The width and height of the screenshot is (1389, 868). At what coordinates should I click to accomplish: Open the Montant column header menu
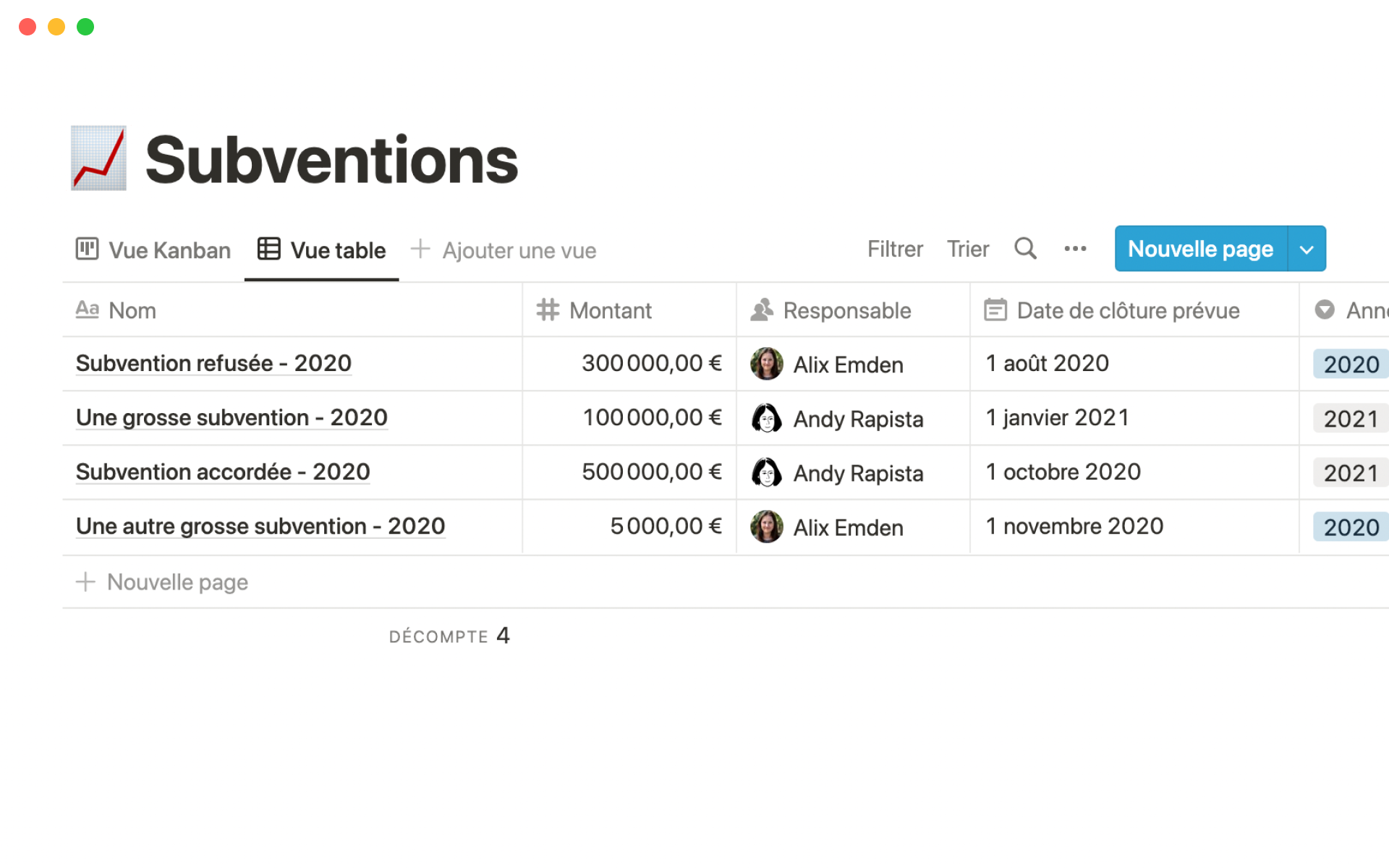coord(610,310)
